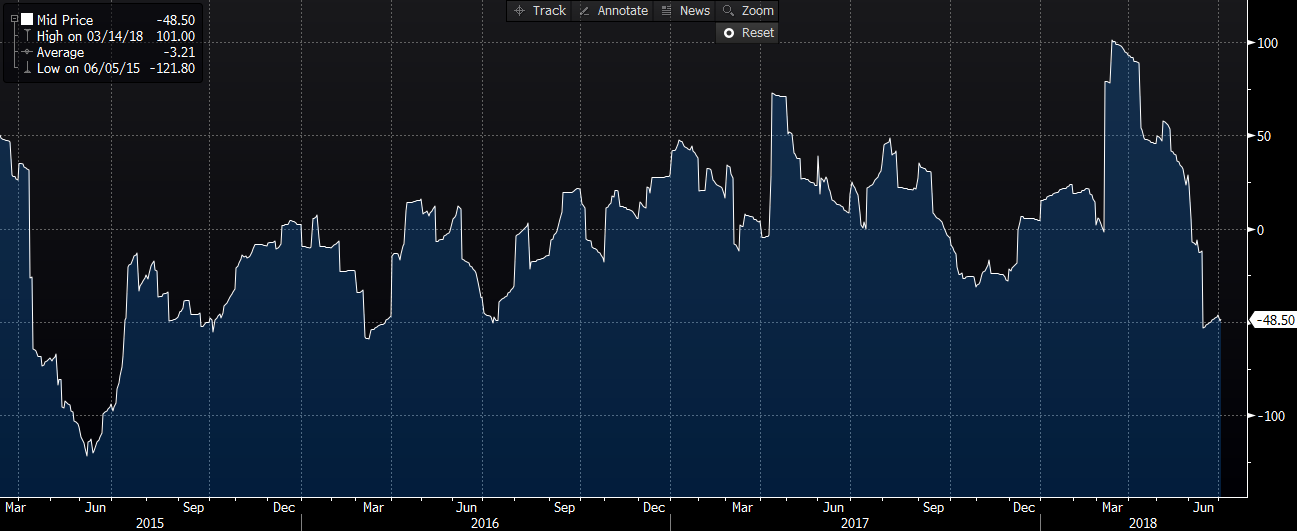1297x531 pixels.
Task: Show News on the chart
Action: pyautogui.click(x=685, y=11)
